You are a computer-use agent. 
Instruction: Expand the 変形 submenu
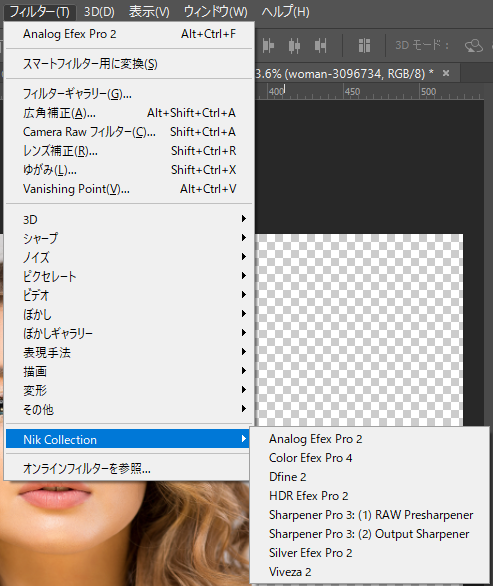(129, 390)
